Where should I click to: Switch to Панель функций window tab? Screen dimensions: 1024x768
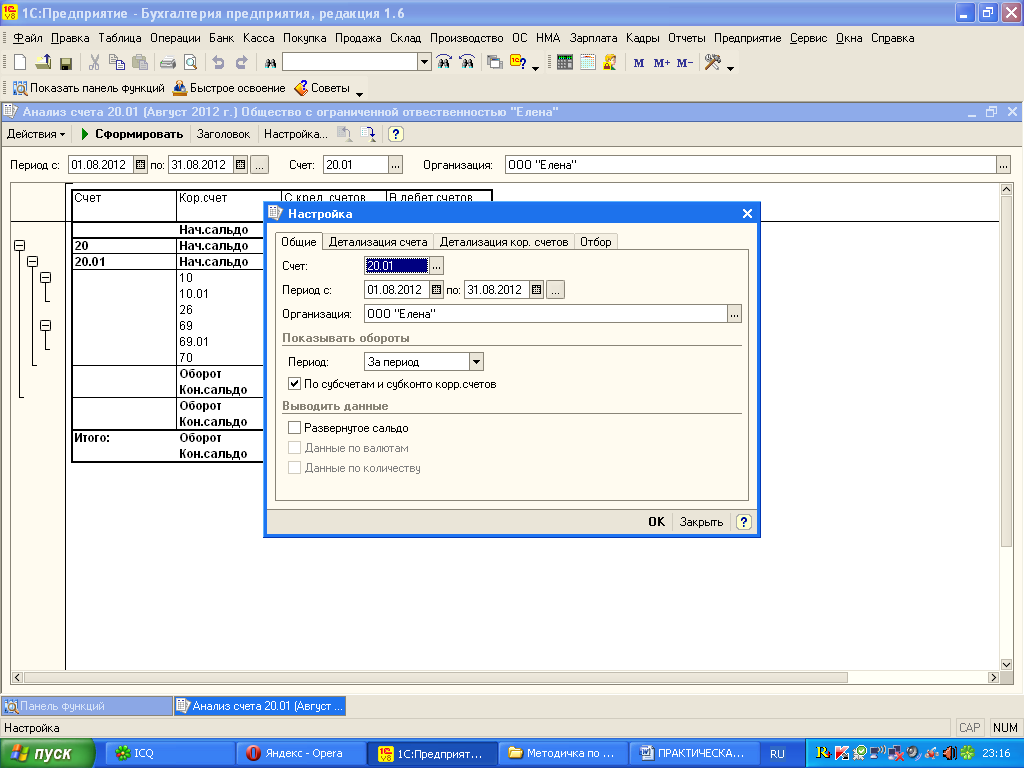tap(87, 706)
